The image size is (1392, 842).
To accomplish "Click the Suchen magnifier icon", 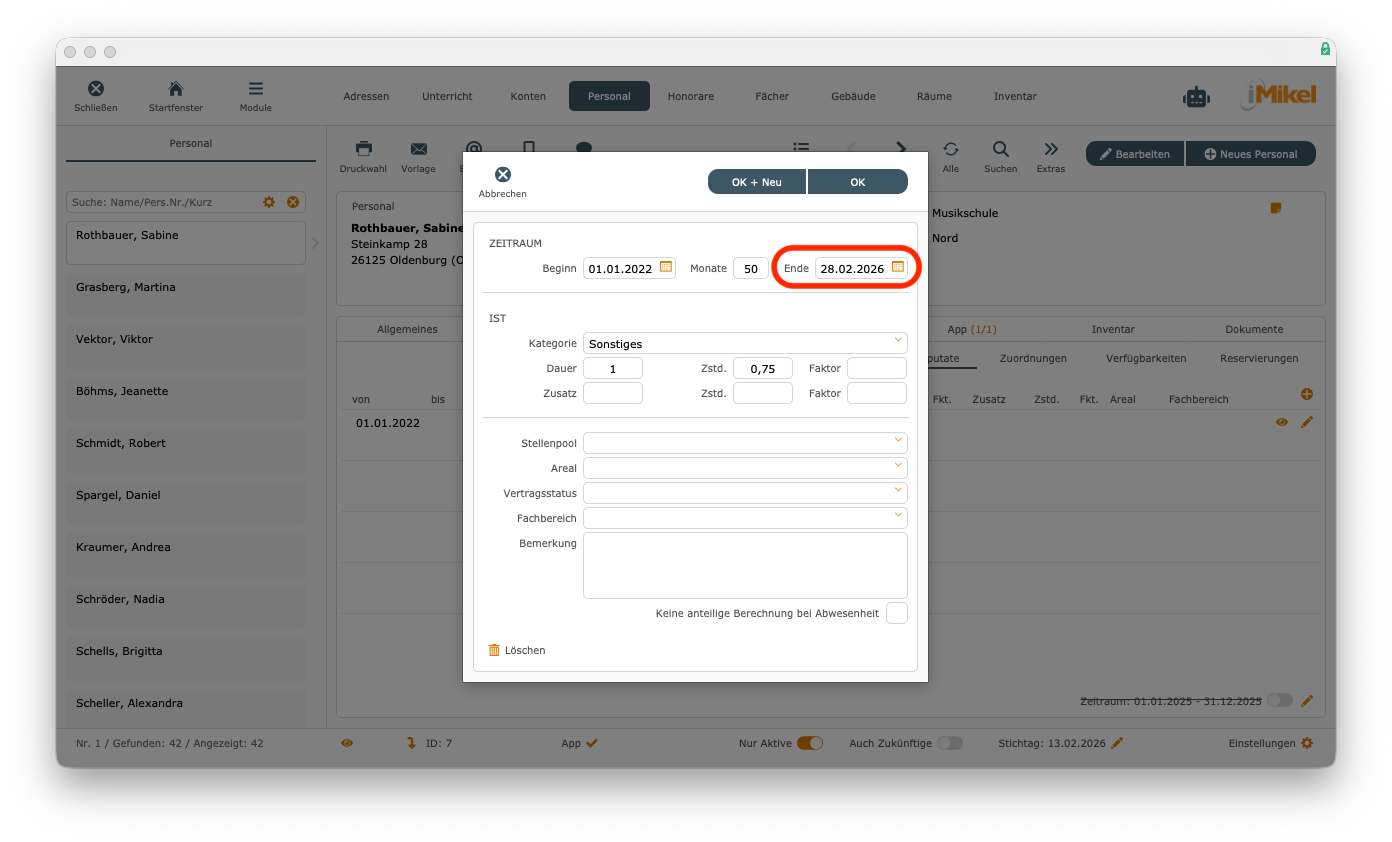I will pyautogui.click(x=1000, y=149).
